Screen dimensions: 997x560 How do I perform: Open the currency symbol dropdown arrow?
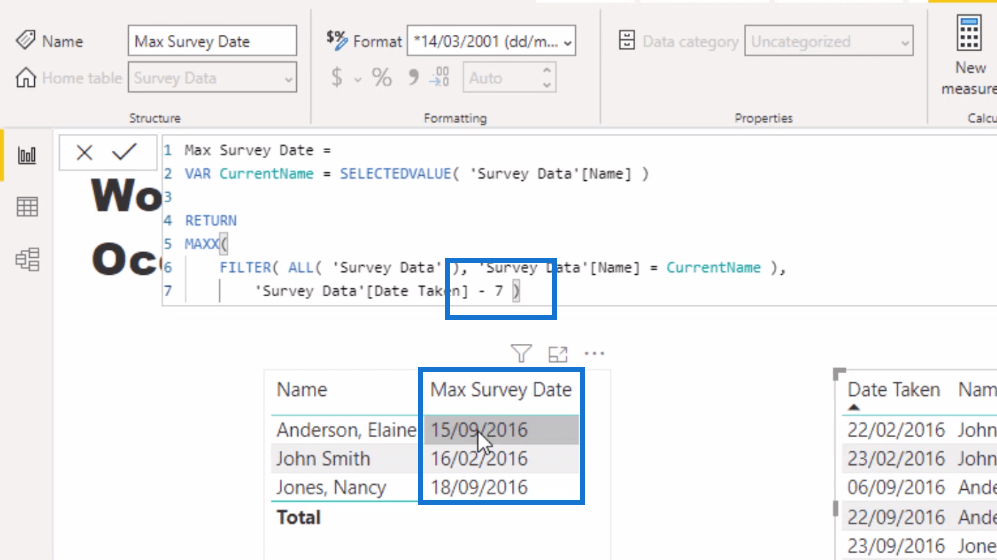pyautogui.click(x=358, y=79)
